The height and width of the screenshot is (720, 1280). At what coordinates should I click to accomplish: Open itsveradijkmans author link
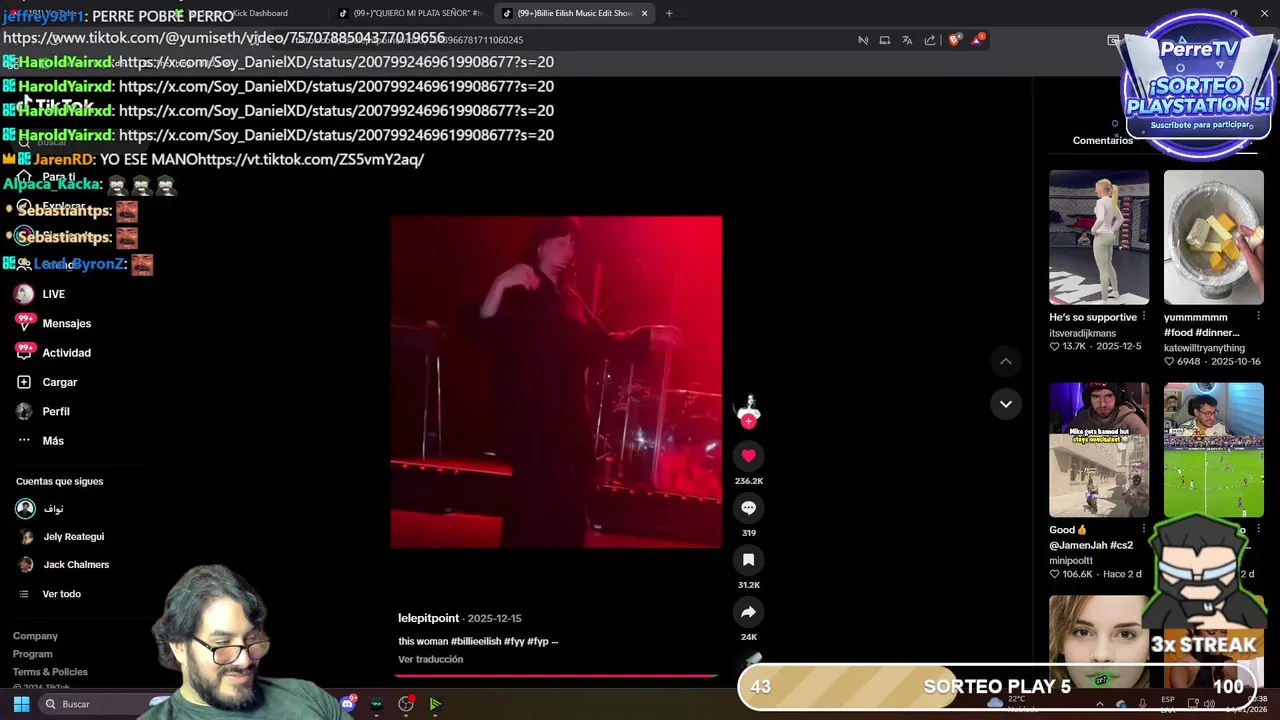[x=1082, y=333]
